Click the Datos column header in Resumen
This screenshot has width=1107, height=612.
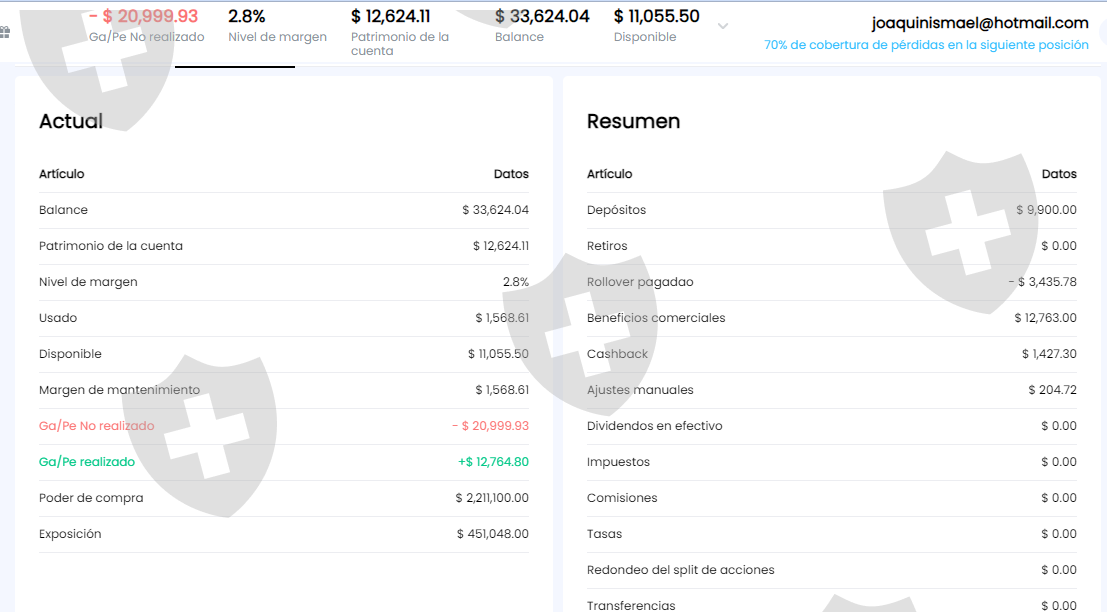[x=1059, y=174]
